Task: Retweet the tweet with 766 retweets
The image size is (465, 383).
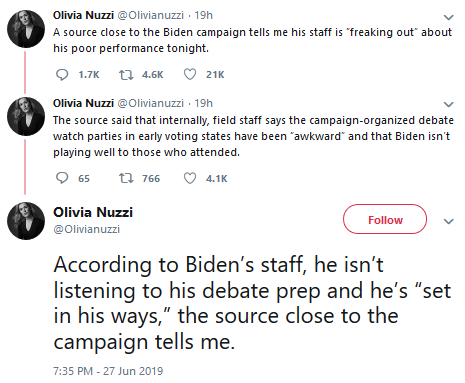Action: [x=126, y=178]
